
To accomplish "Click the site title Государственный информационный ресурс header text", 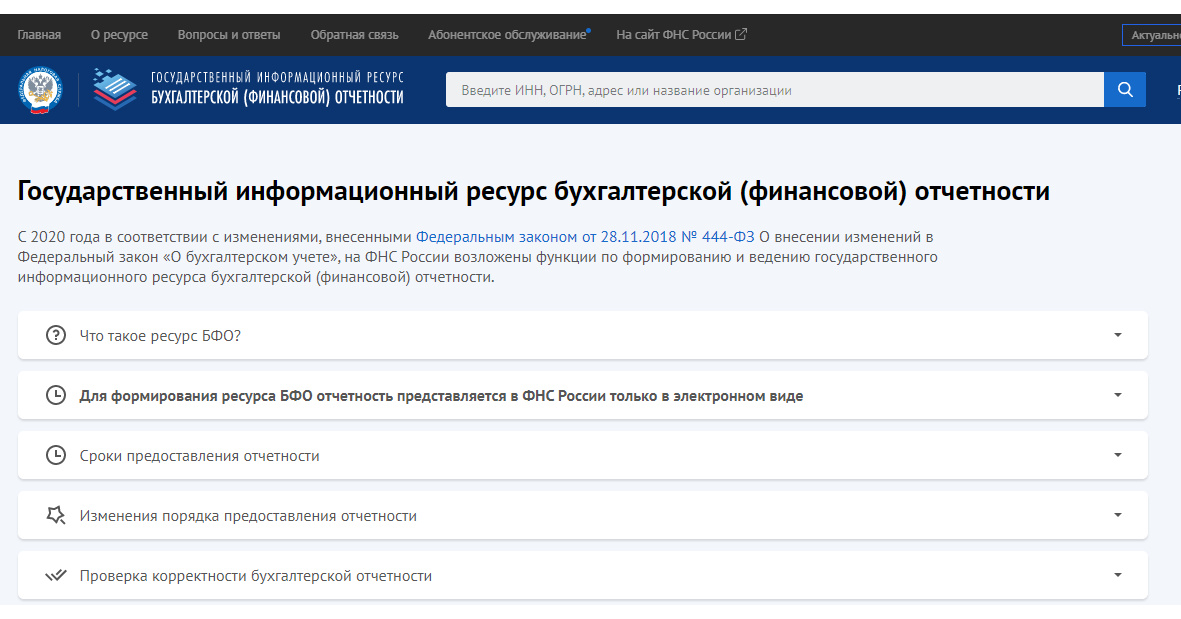I will [x=277, y=87].
